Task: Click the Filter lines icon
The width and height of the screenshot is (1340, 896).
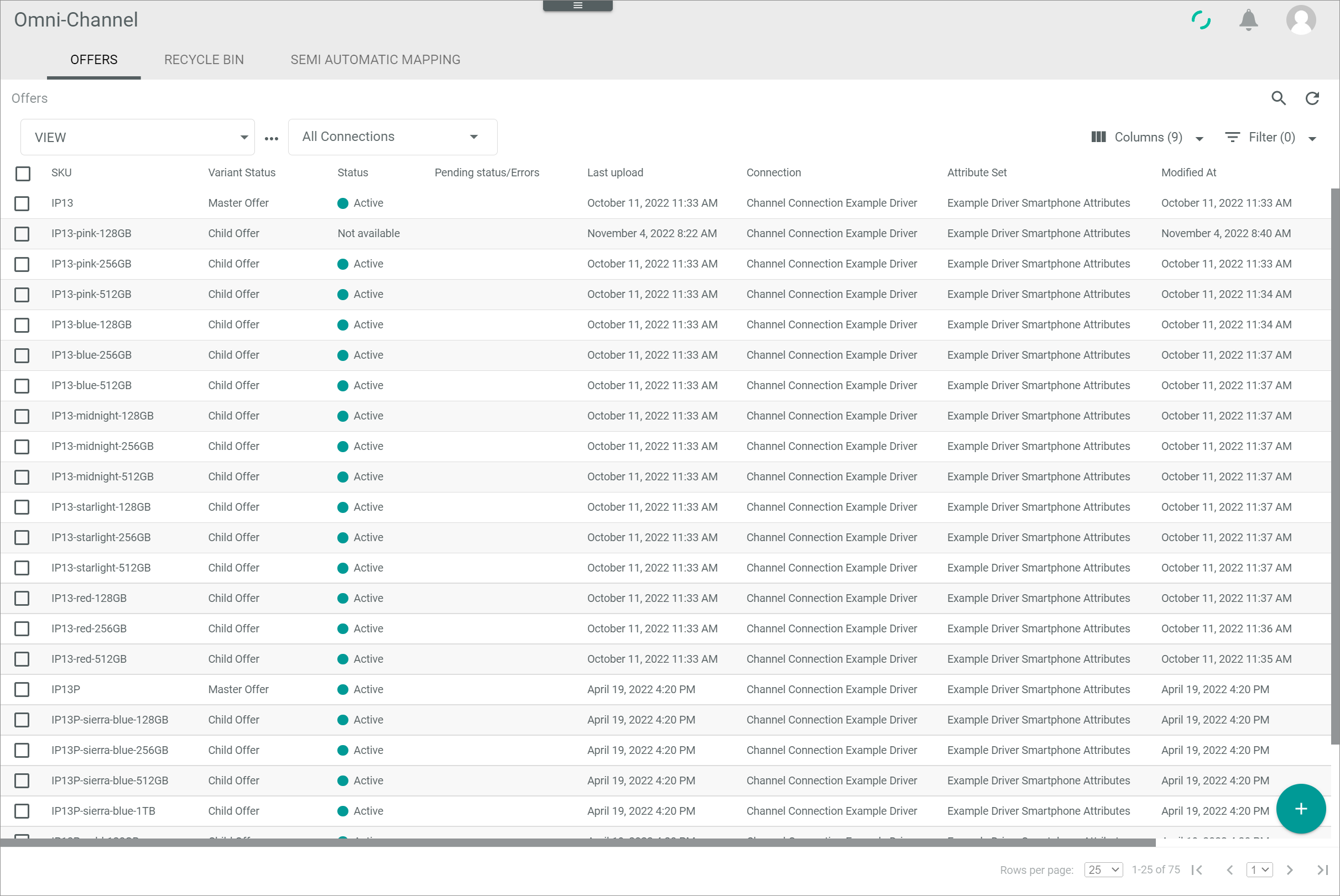Action: tap(1232, 137)
